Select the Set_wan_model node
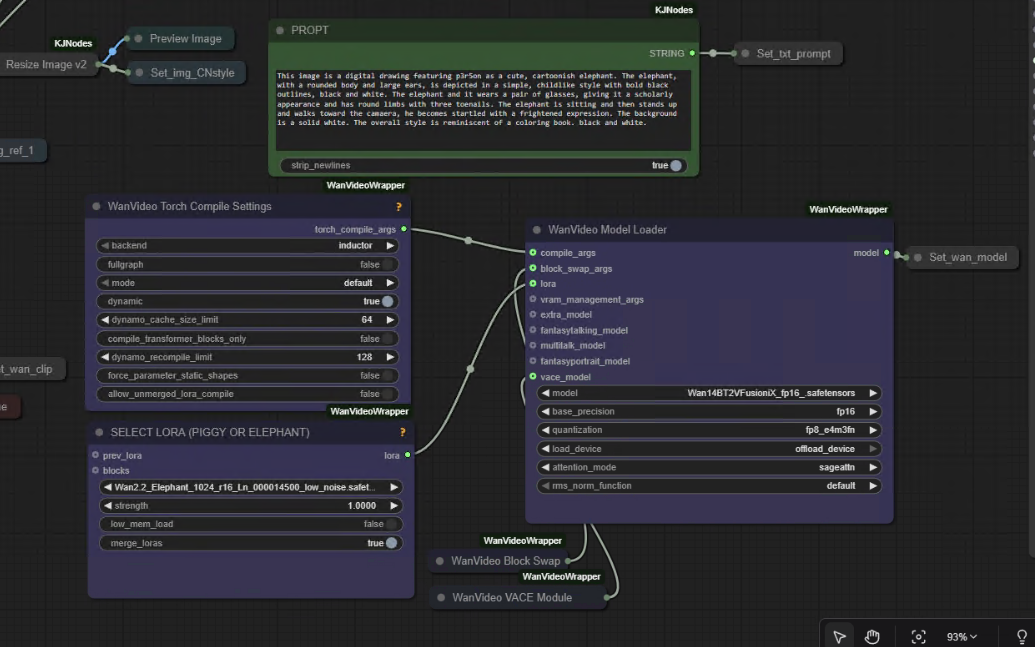 pyautogui.click(x=962, y=257)
